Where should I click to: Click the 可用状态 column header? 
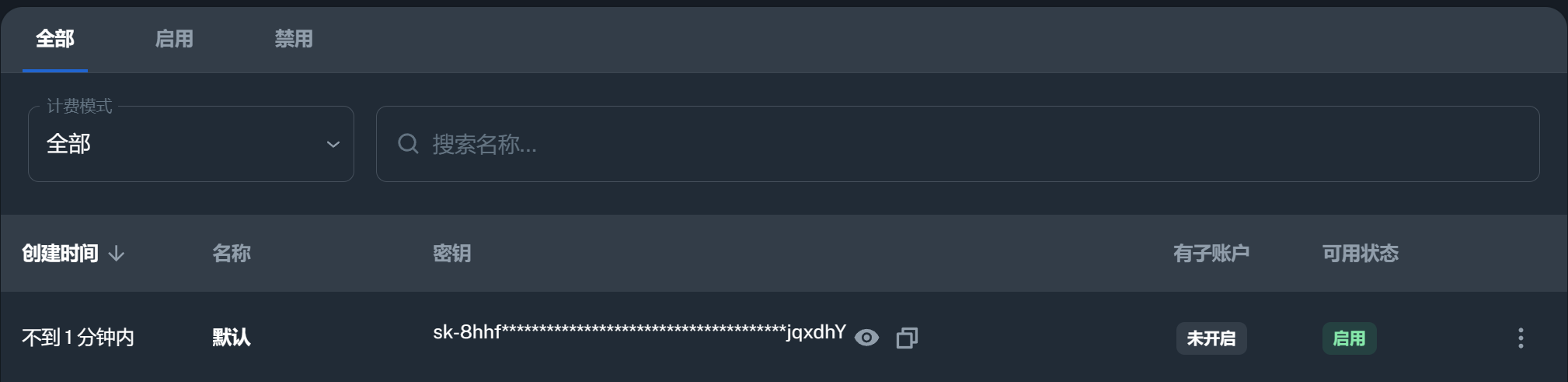pos(1361,254)
